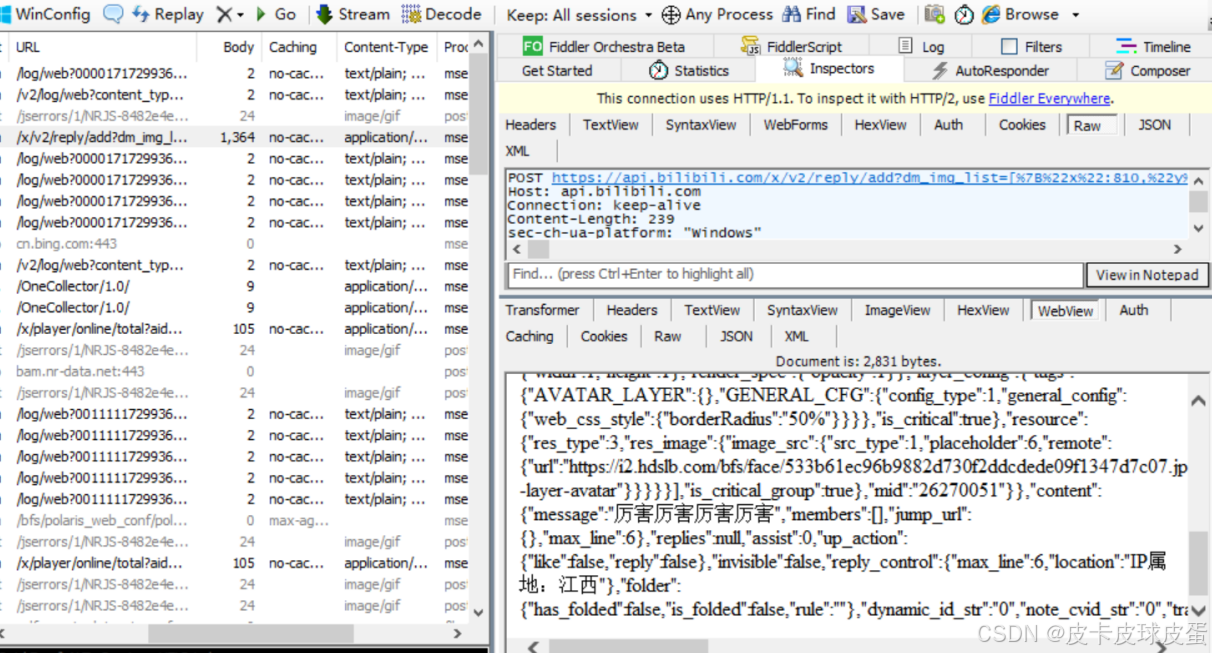1212x653 pixels.
Task: Toggle Stream mode in toolbar
Action: click(353, 15)
